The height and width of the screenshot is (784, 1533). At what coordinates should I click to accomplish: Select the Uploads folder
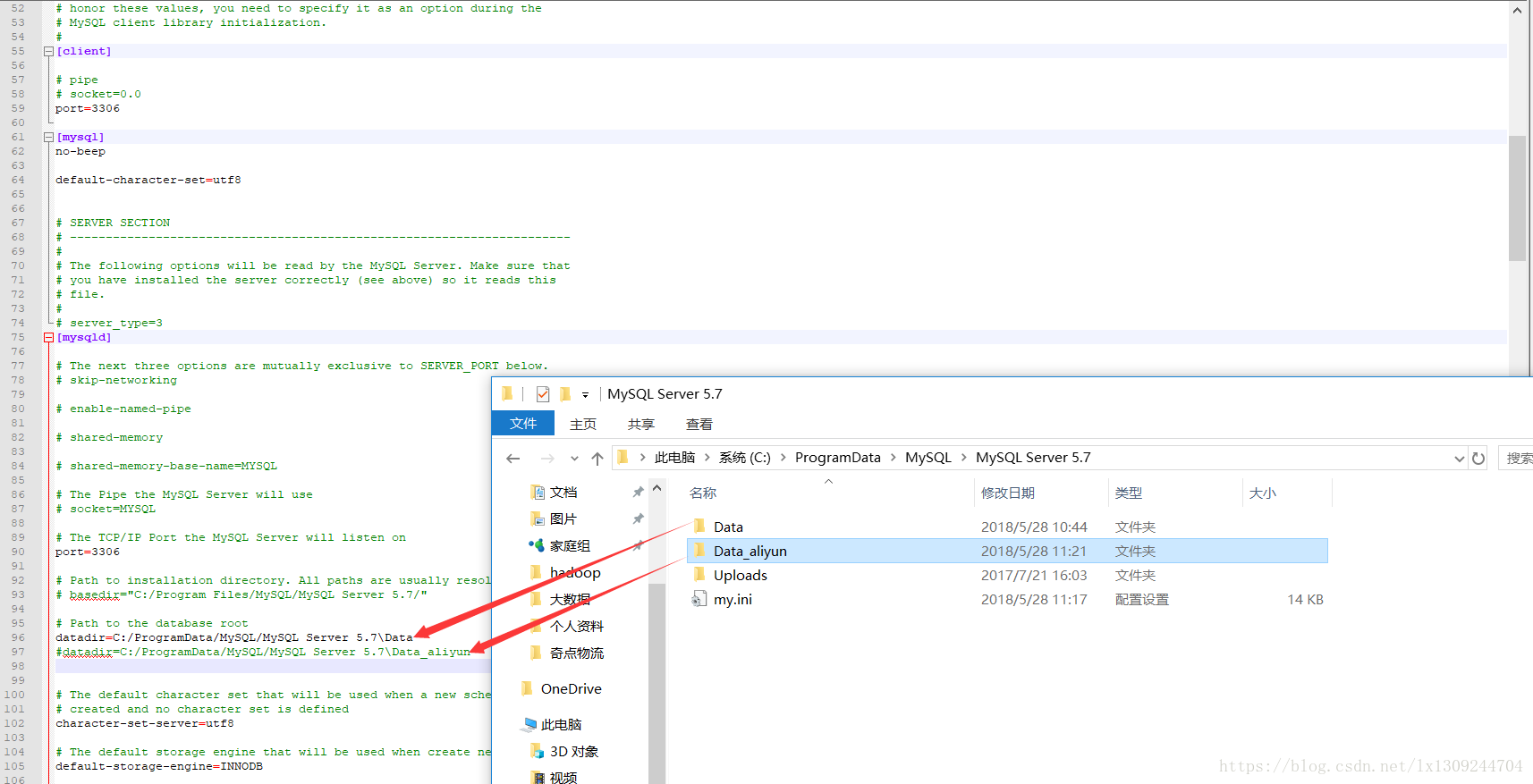740,576
